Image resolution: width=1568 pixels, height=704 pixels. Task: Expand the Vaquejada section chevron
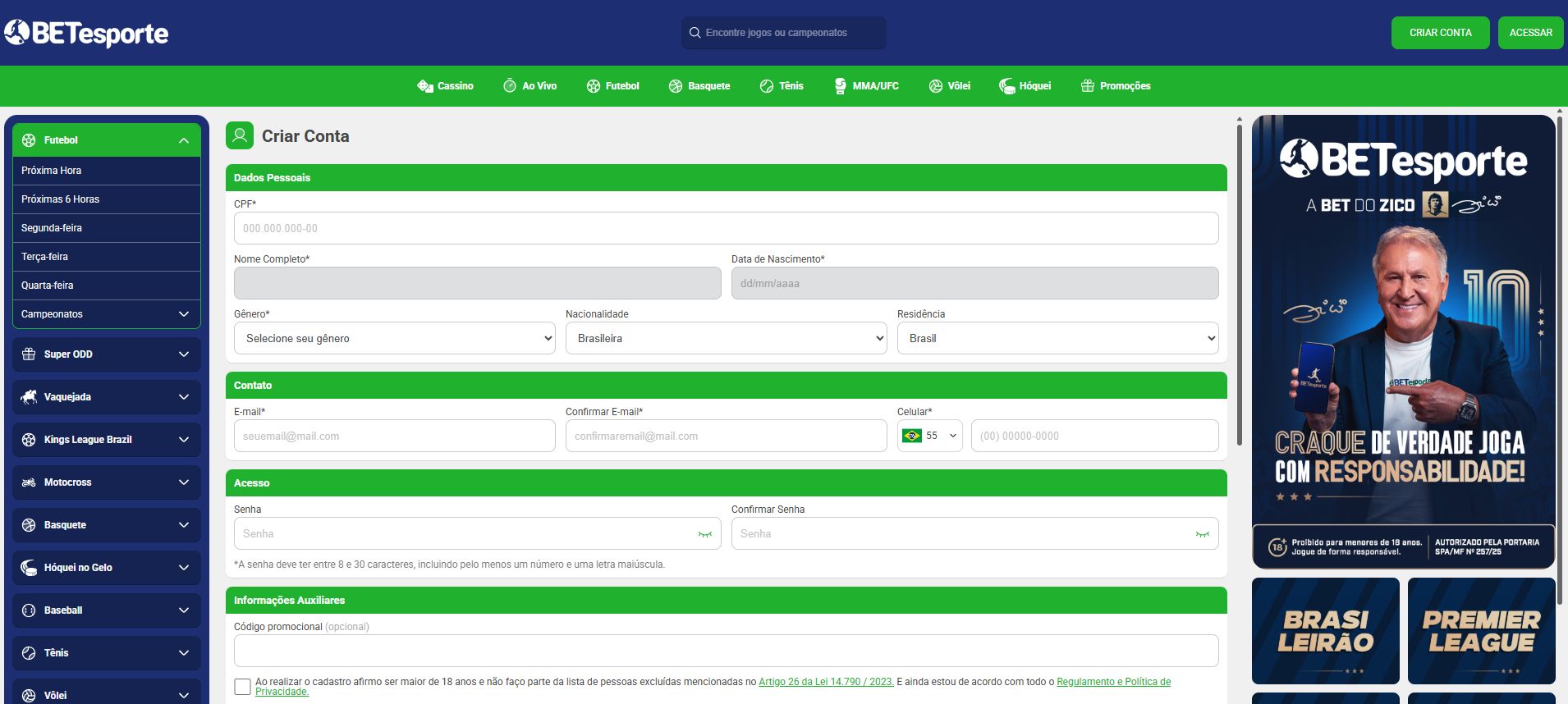point(184,397)
